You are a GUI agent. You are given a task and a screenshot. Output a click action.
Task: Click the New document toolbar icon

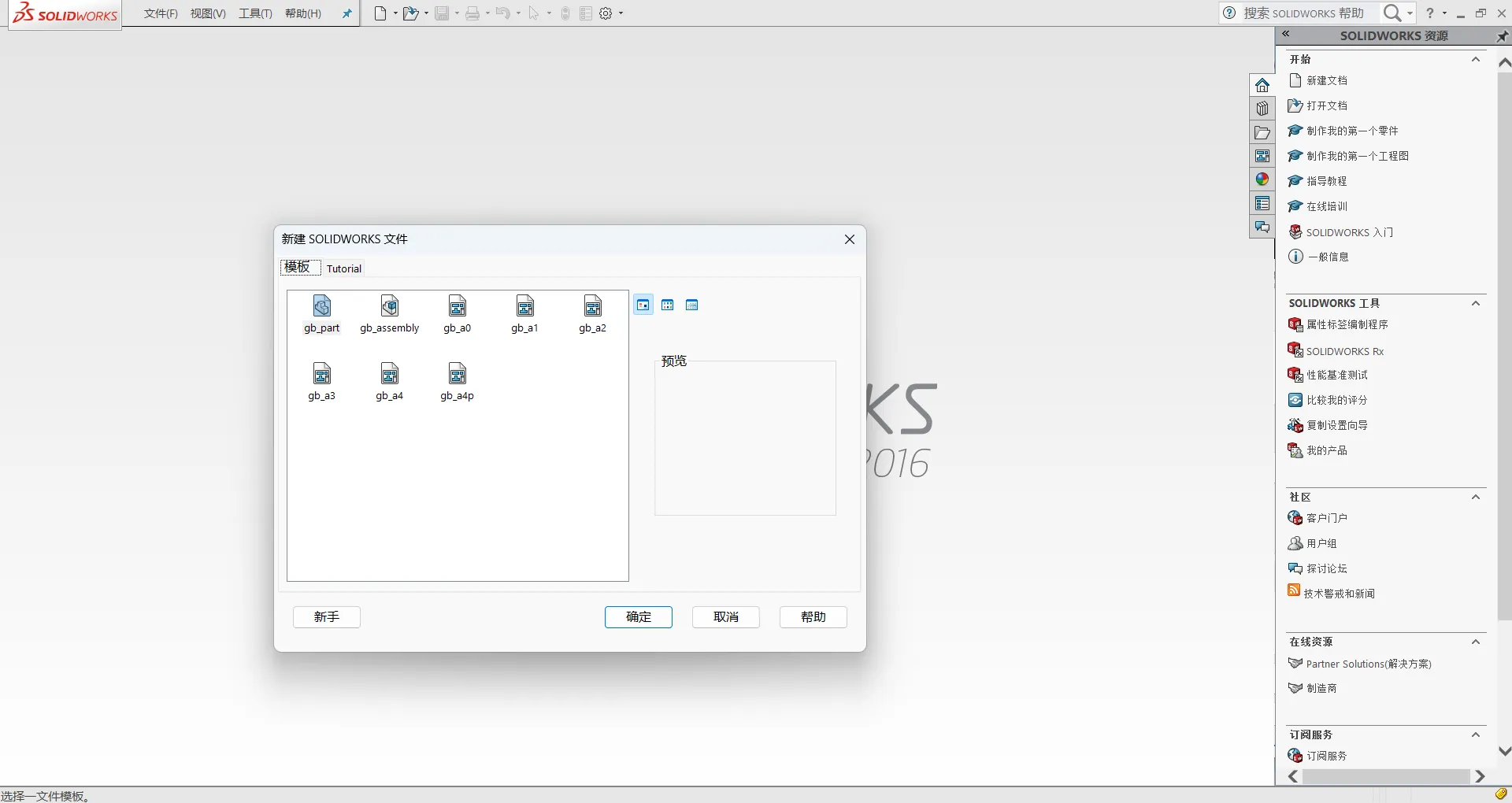tap(380, 13)
